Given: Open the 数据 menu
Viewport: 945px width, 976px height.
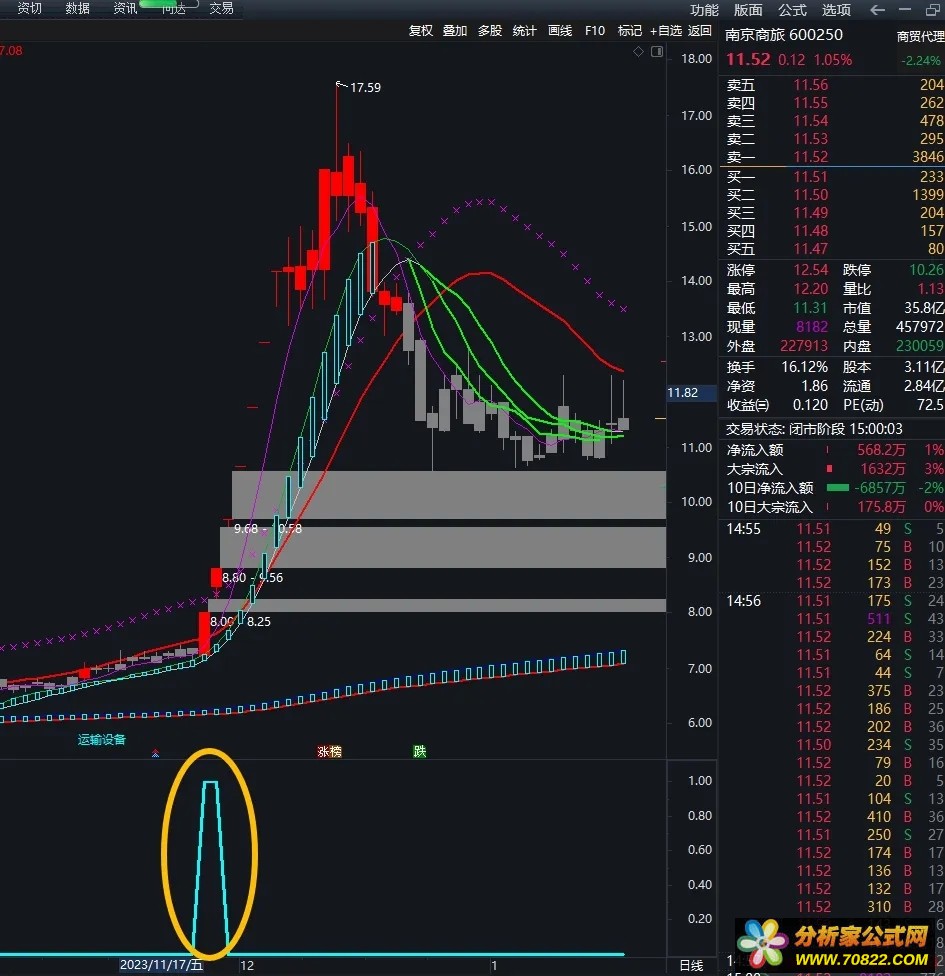Looking at the screenshot, I should (77, 8).
